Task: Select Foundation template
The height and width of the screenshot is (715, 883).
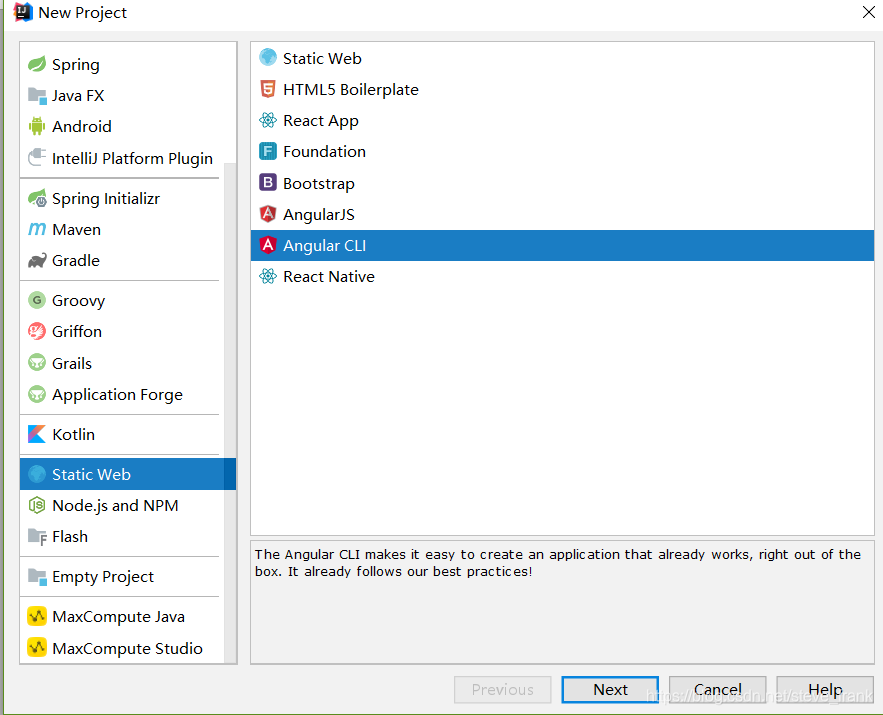Action: (x=562, y=151)
